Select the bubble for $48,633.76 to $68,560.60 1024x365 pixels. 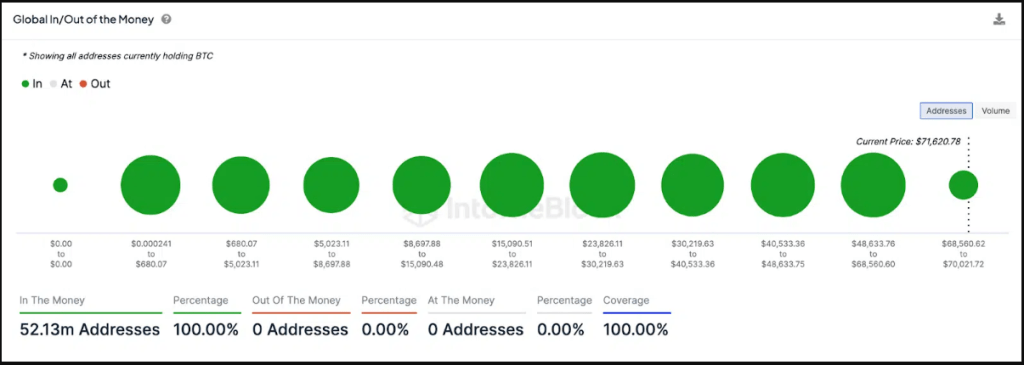[x=873, y=185]
